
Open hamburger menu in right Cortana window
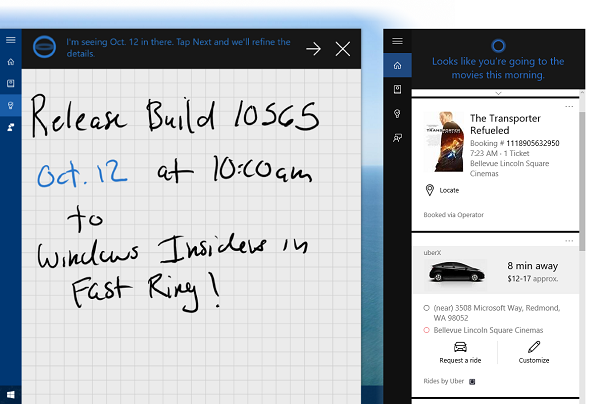398,41
